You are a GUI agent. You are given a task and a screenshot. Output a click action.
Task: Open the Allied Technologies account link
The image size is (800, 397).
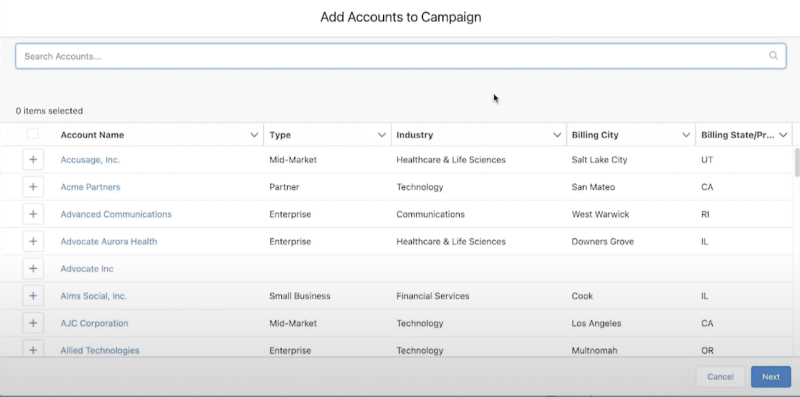click(100, 350)
